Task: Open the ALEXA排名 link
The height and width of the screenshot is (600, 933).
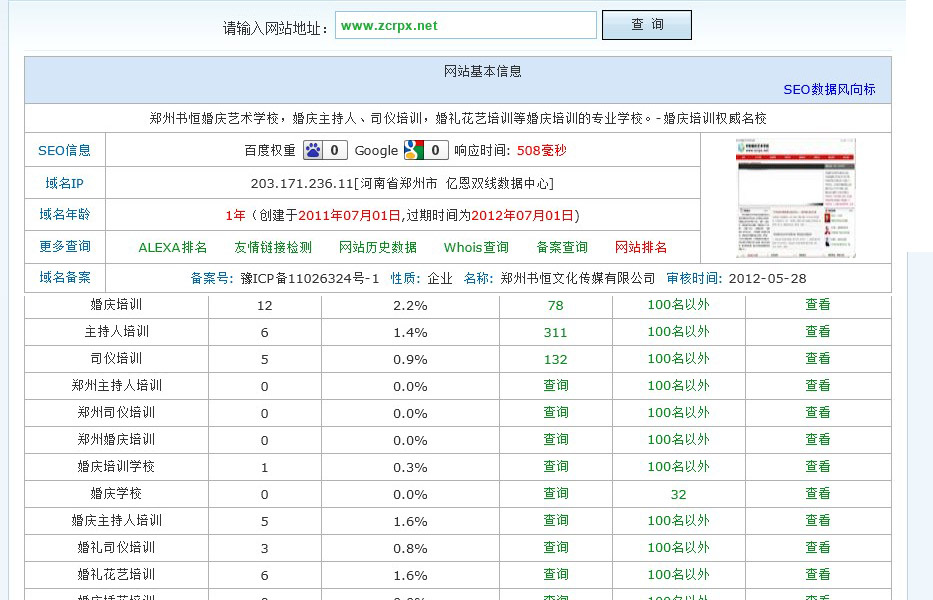Action: [x=173, y=247]
